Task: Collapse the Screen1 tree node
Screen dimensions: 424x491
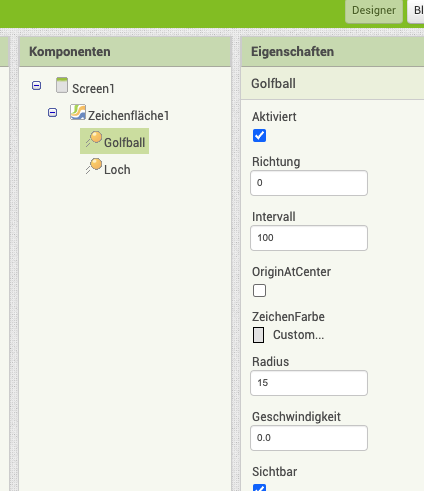Action: (36, 86)
